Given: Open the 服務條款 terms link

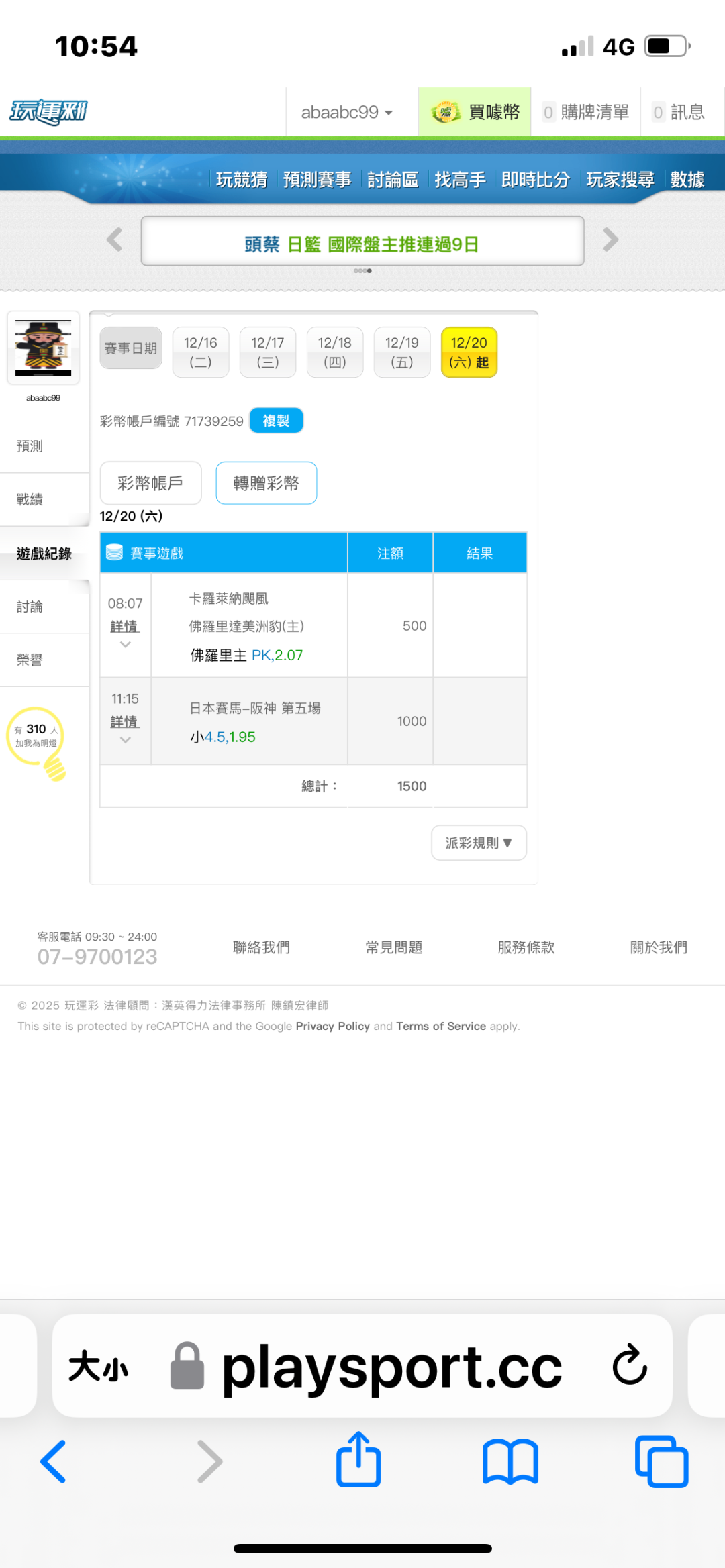Looking at the screenshot, I should [x=526, y=947].
